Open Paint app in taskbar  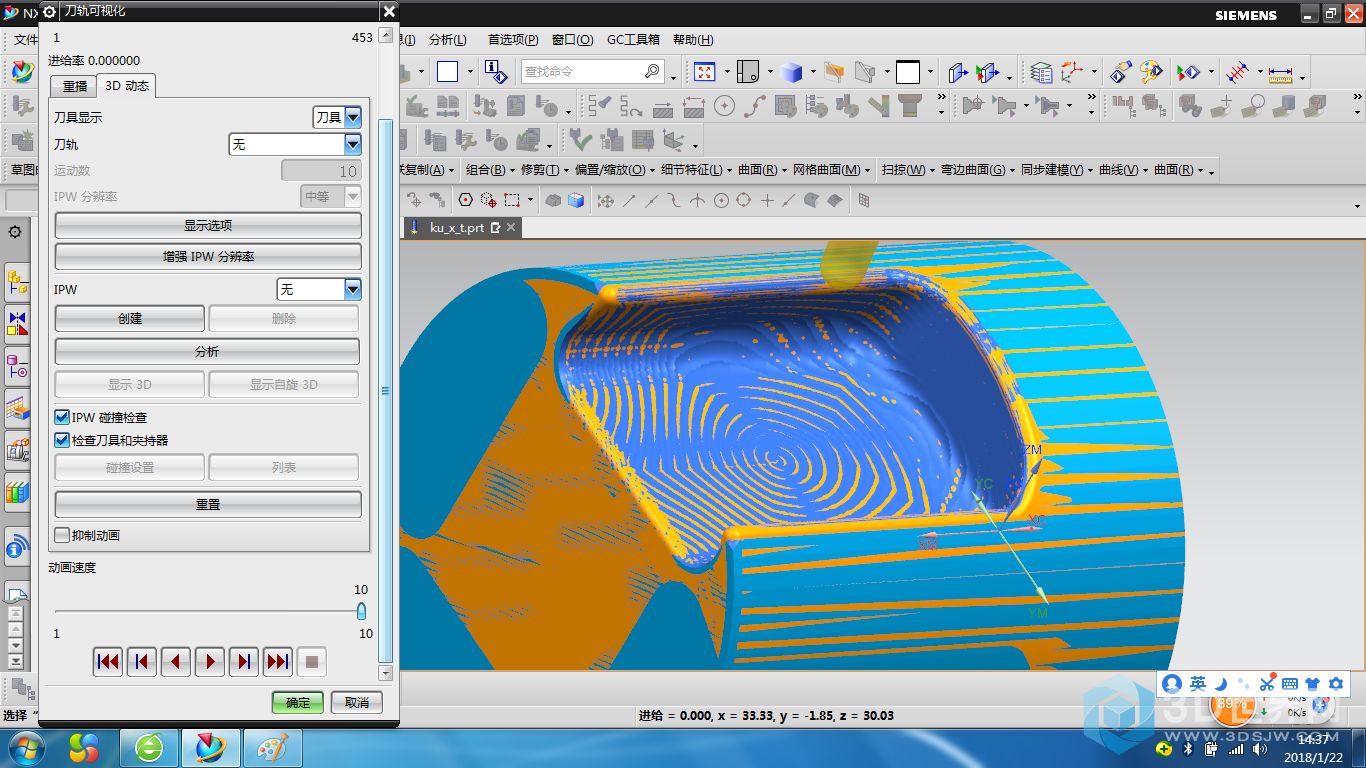272,748
